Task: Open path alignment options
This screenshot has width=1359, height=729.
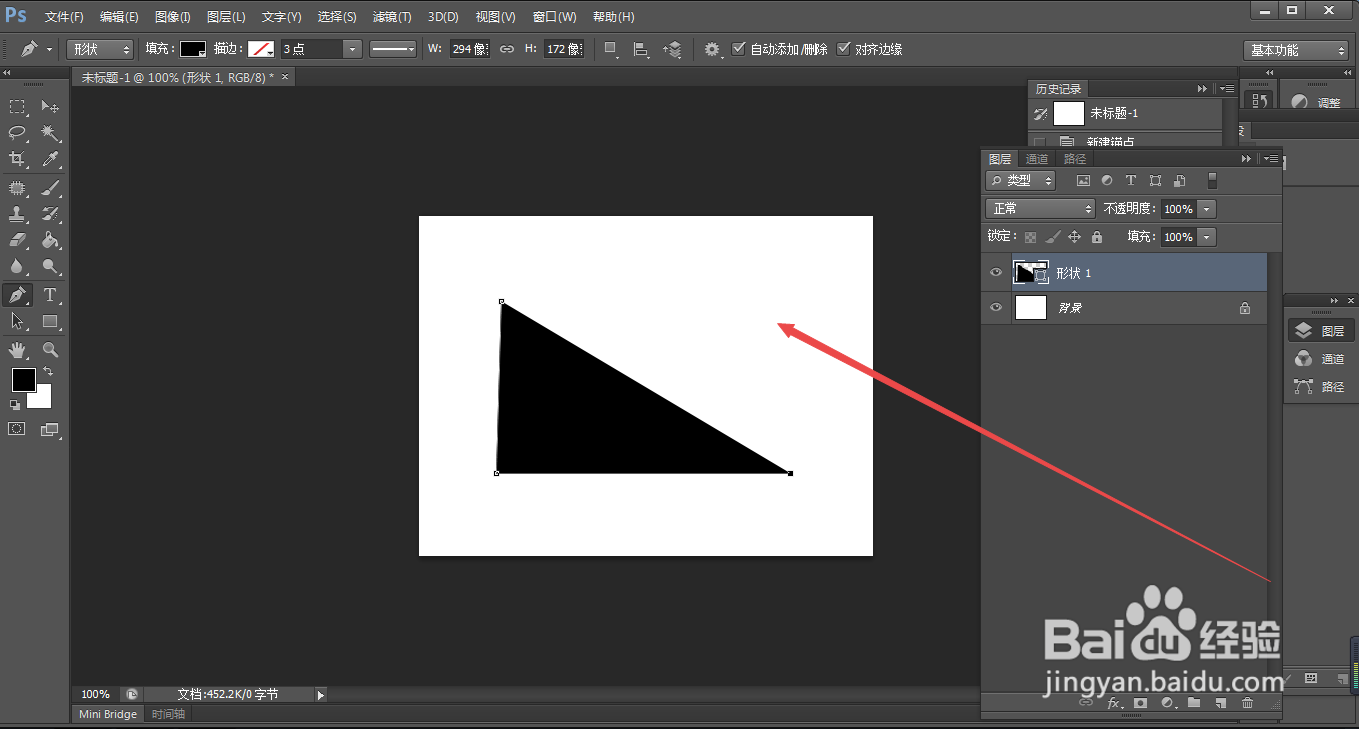Action: (x=642, y=49)
